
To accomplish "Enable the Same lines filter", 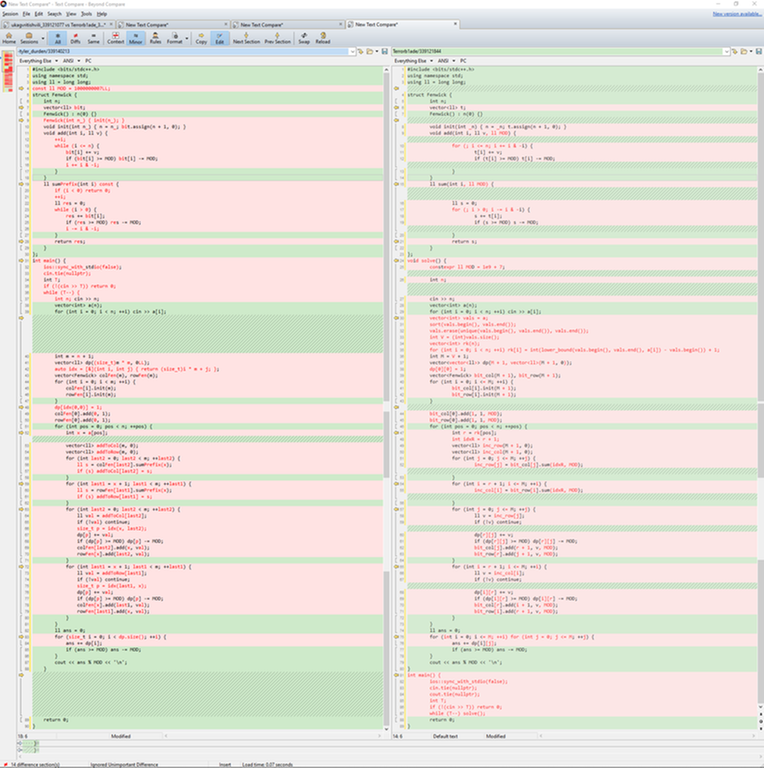I will coord(93,38).
